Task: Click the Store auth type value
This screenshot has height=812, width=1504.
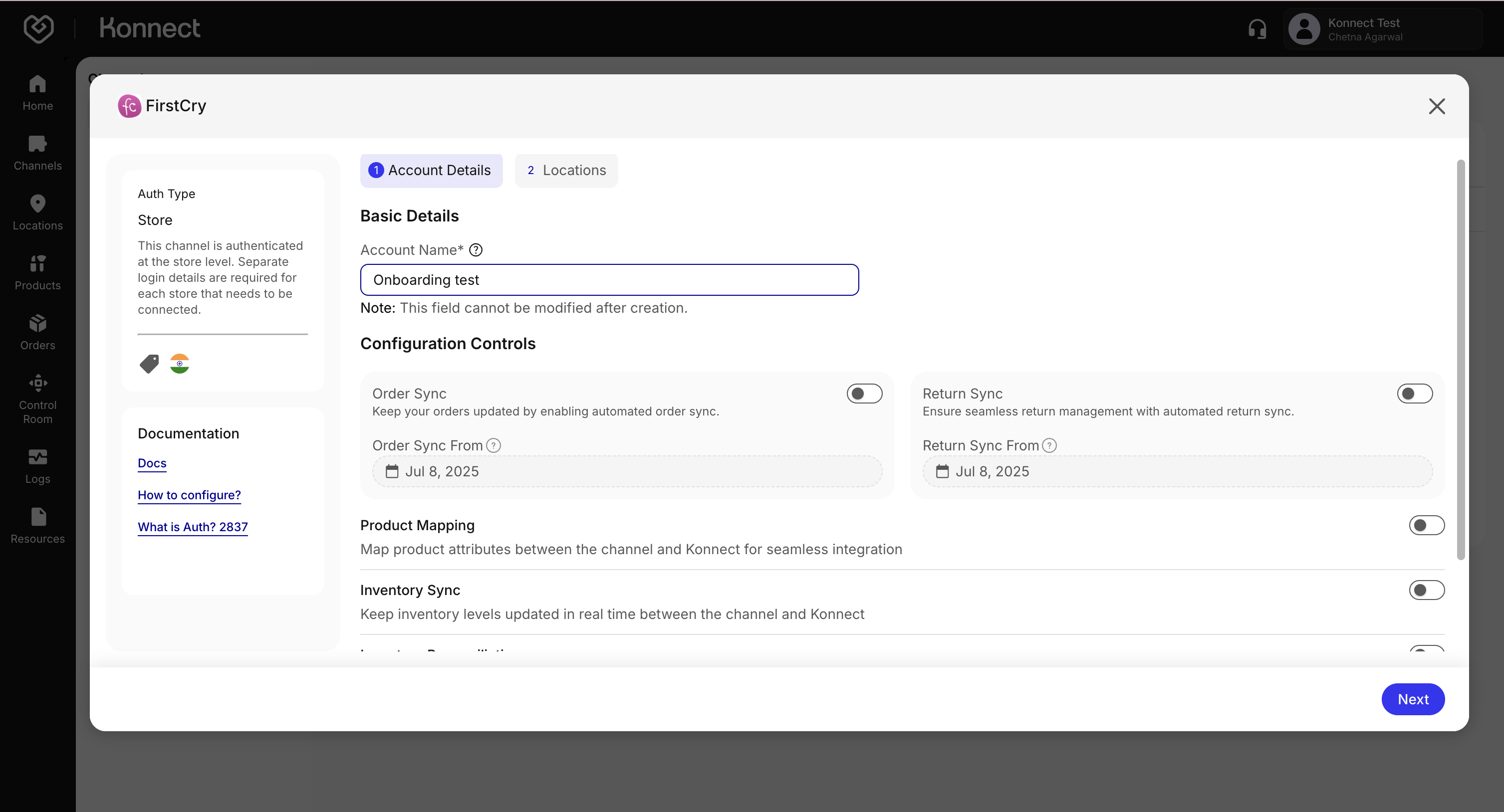Action: (155, 220)
